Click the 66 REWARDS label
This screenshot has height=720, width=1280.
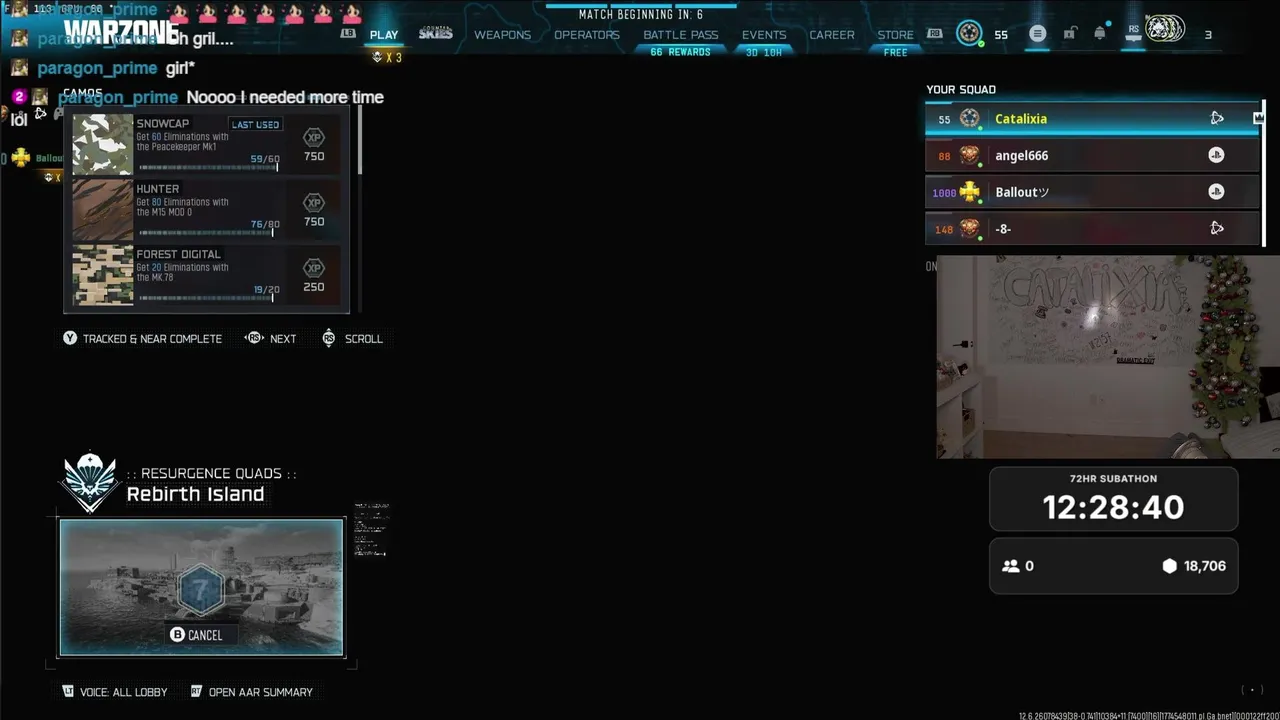680,52
